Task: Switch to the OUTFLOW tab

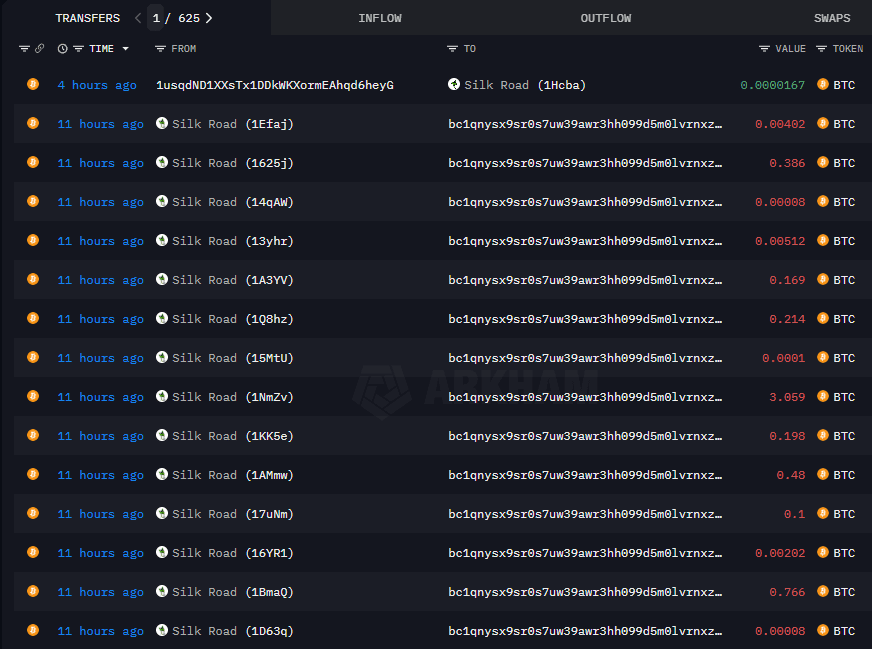Action: pyautogui.click(x=606, y=18)
